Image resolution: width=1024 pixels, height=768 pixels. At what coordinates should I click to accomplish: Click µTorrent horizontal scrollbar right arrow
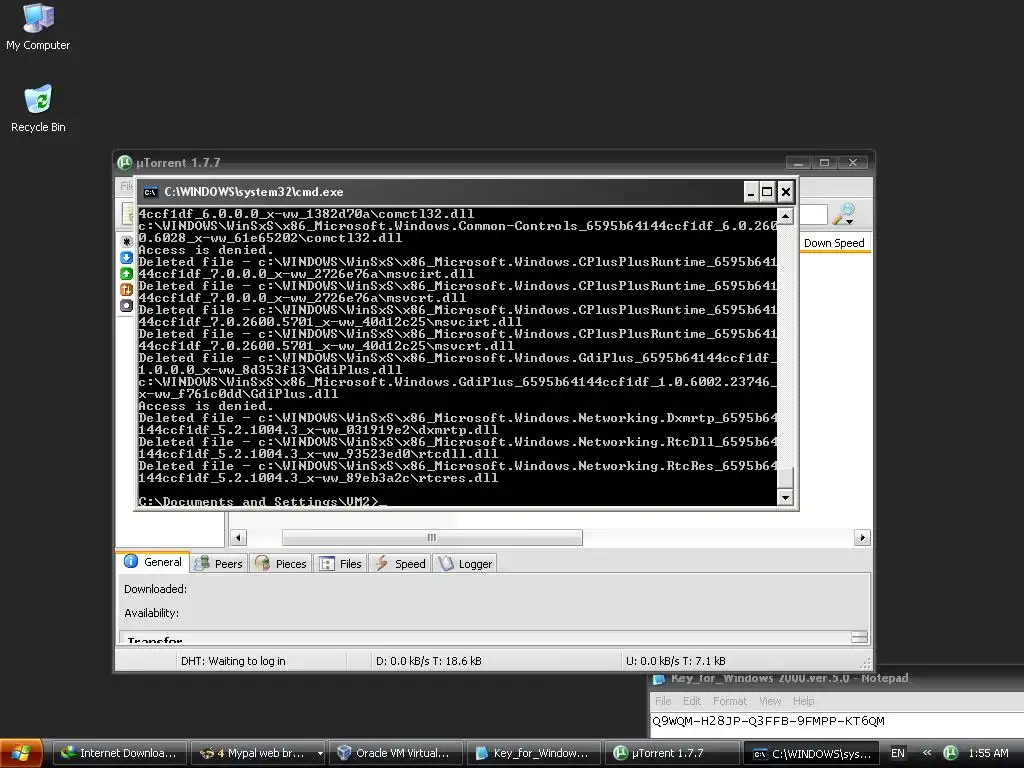(862, 537)
